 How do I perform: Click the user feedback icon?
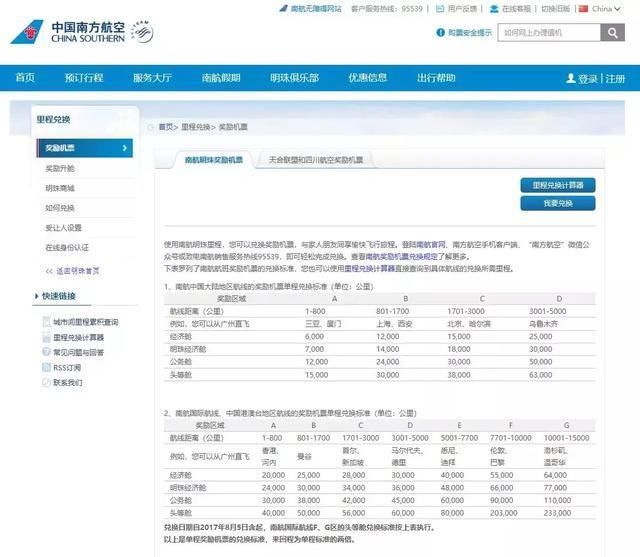point(440,9)
